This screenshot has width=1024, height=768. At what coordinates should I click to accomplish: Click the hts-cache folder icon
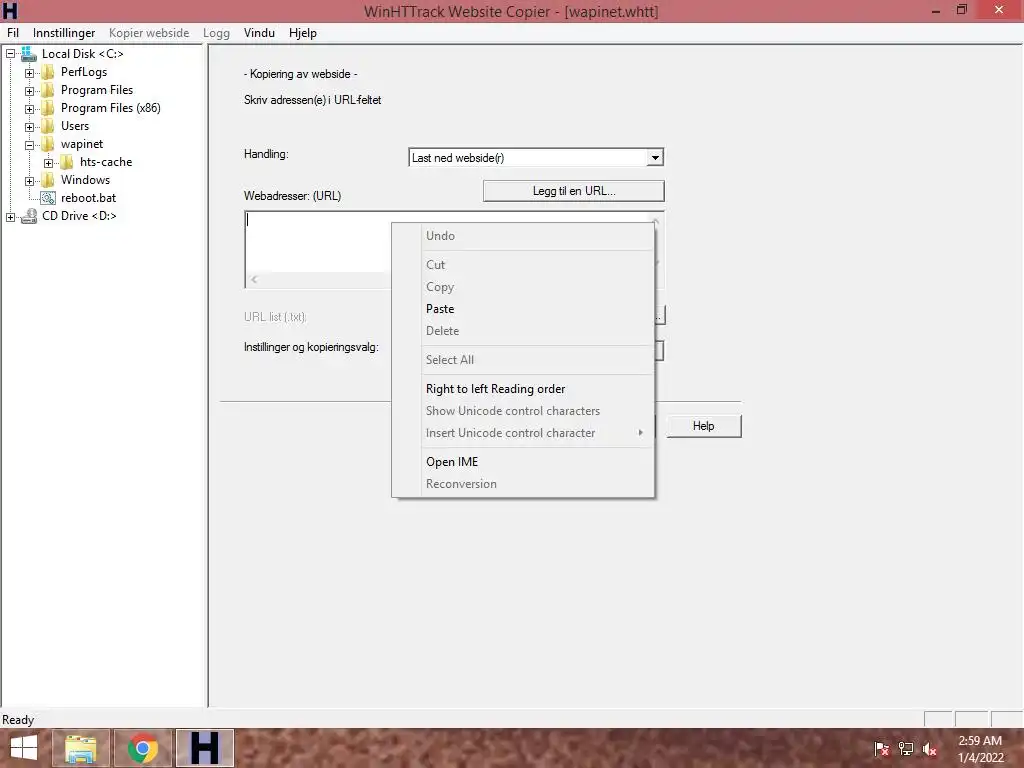click(67, 162)
